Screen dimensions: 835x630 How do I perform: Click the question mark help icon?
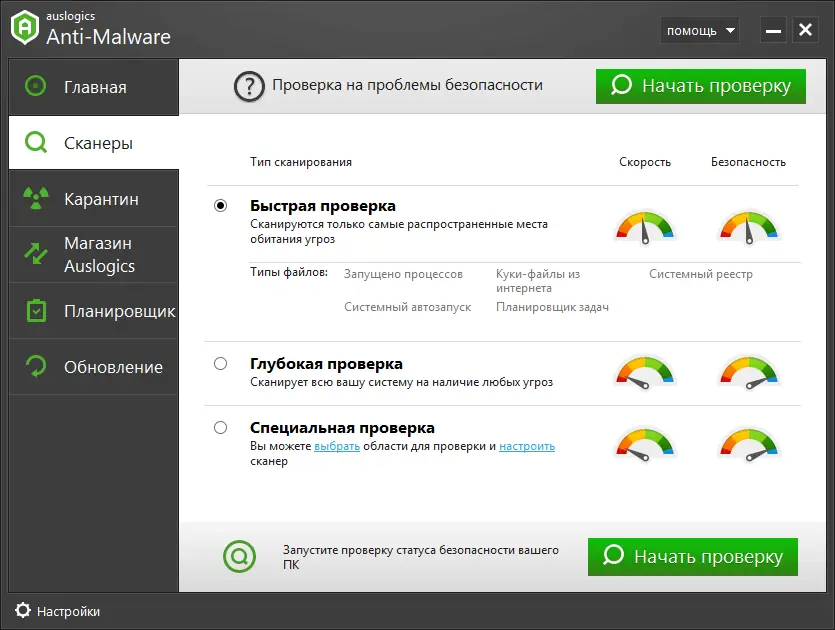[249, 86]
